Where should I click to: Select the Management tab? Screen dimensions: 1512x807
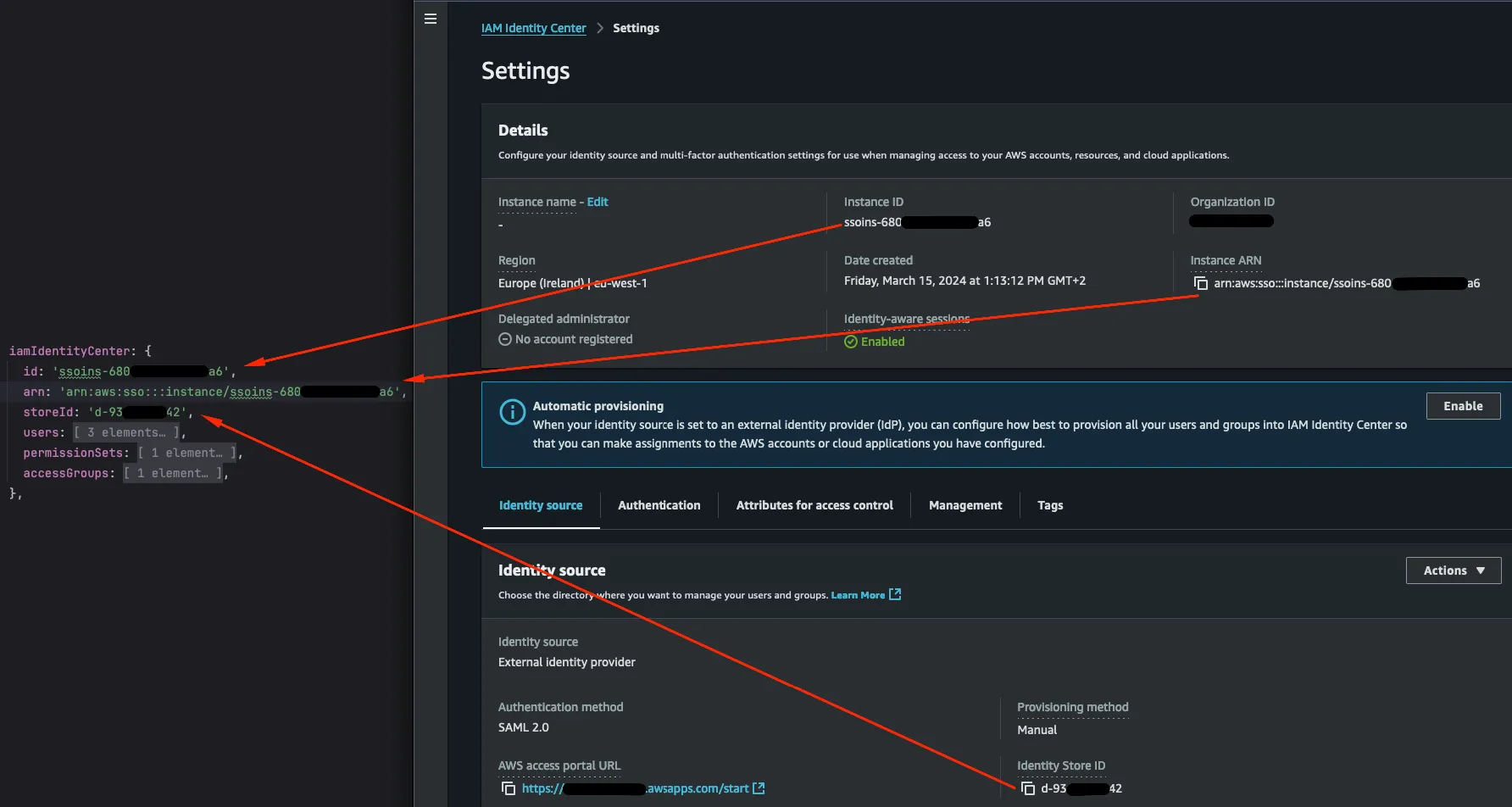[964, 504]
